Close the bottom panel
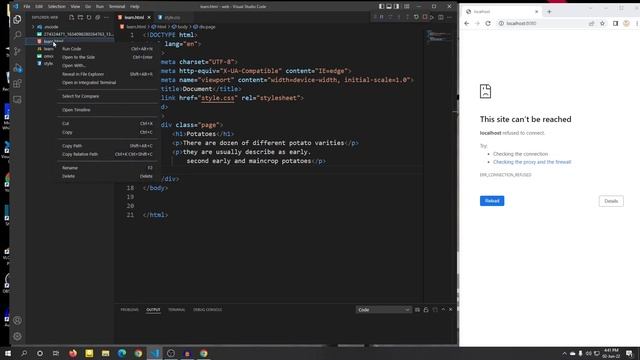The image size is (640, 360). [x=451, y=310]
